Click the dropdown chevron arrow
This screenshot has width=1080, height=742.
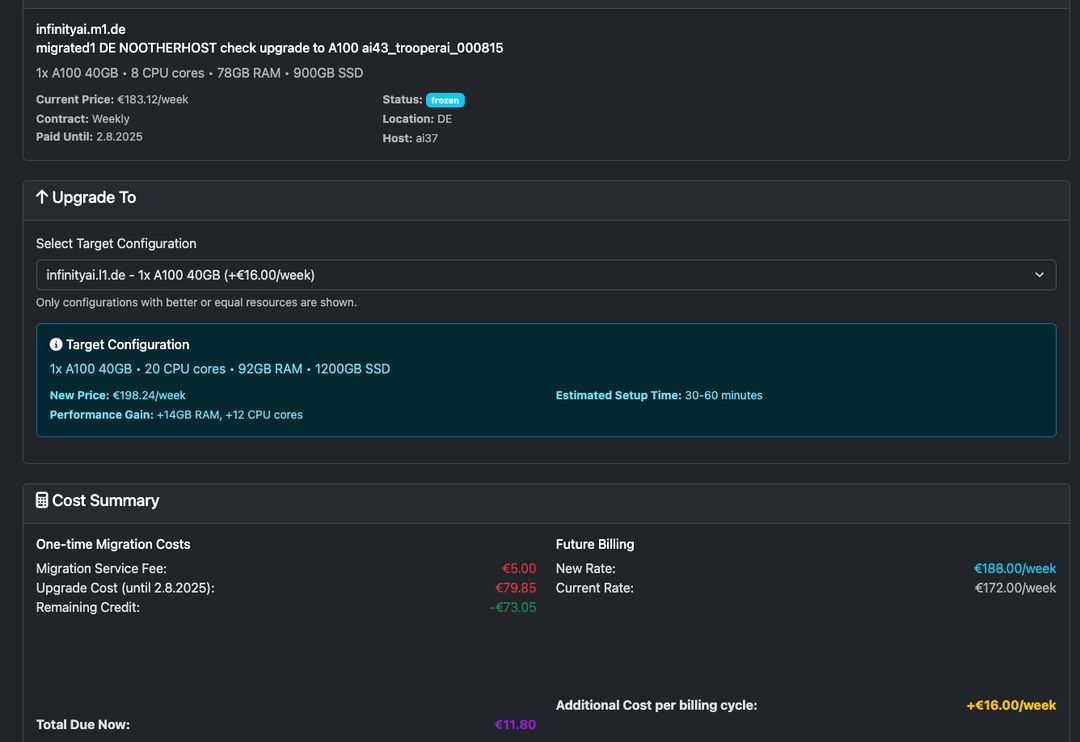pyautogui.click(x=1039, y=275)
